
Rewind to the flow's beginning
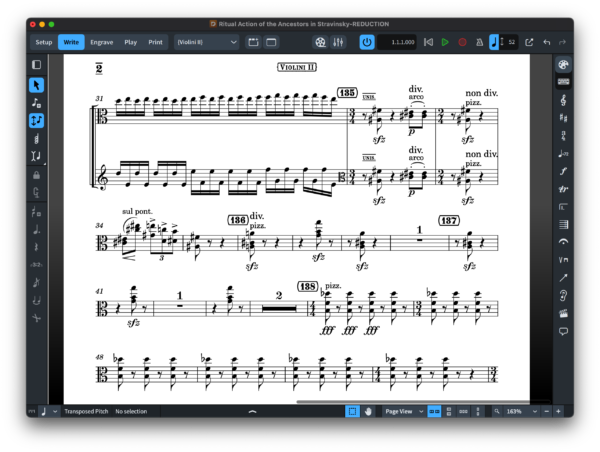tap(429, 42)
